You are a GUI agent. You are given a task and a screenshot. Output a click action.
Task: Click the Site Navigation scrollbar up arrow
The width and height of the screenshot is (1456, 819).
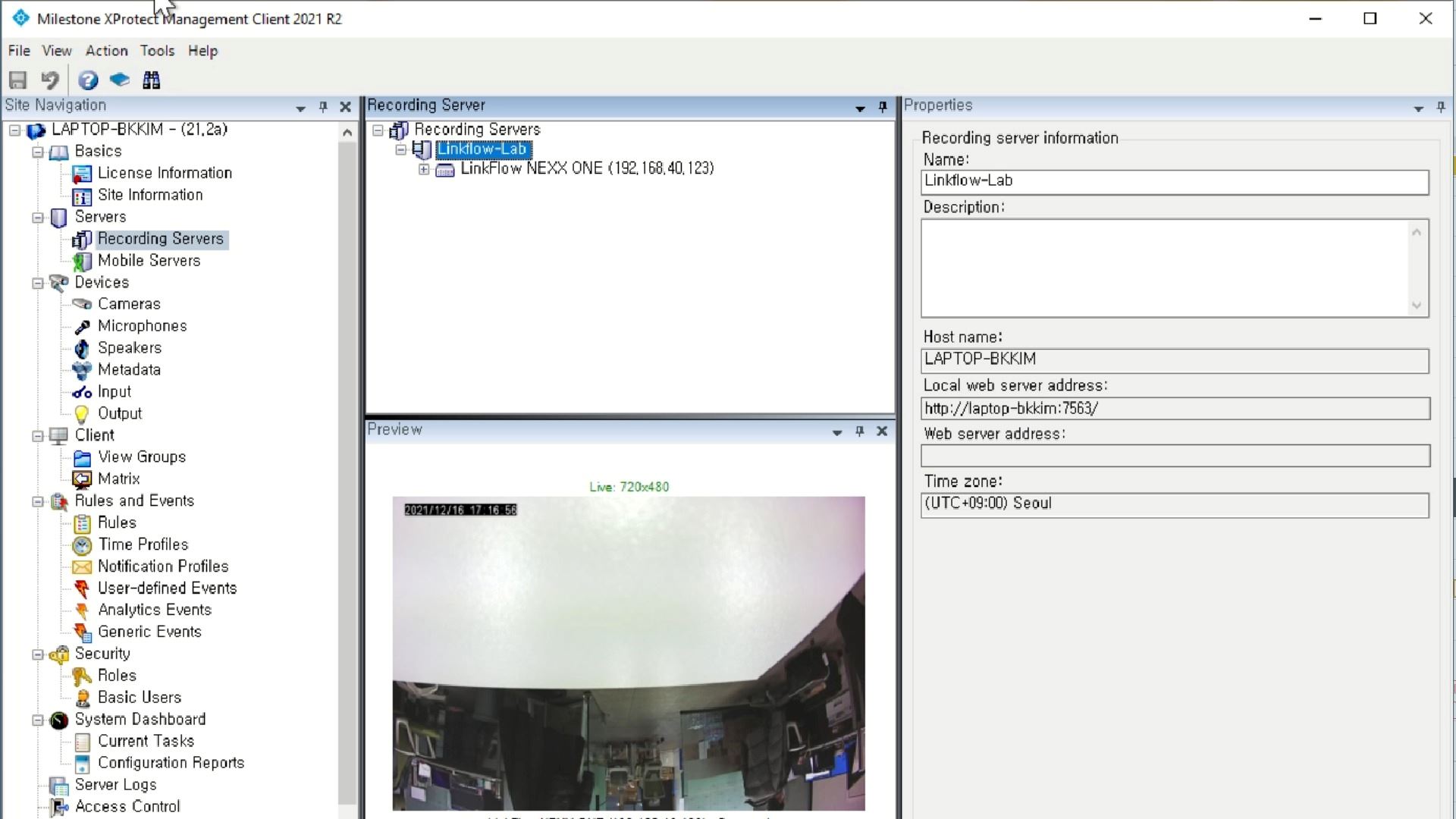click(347, 133)
